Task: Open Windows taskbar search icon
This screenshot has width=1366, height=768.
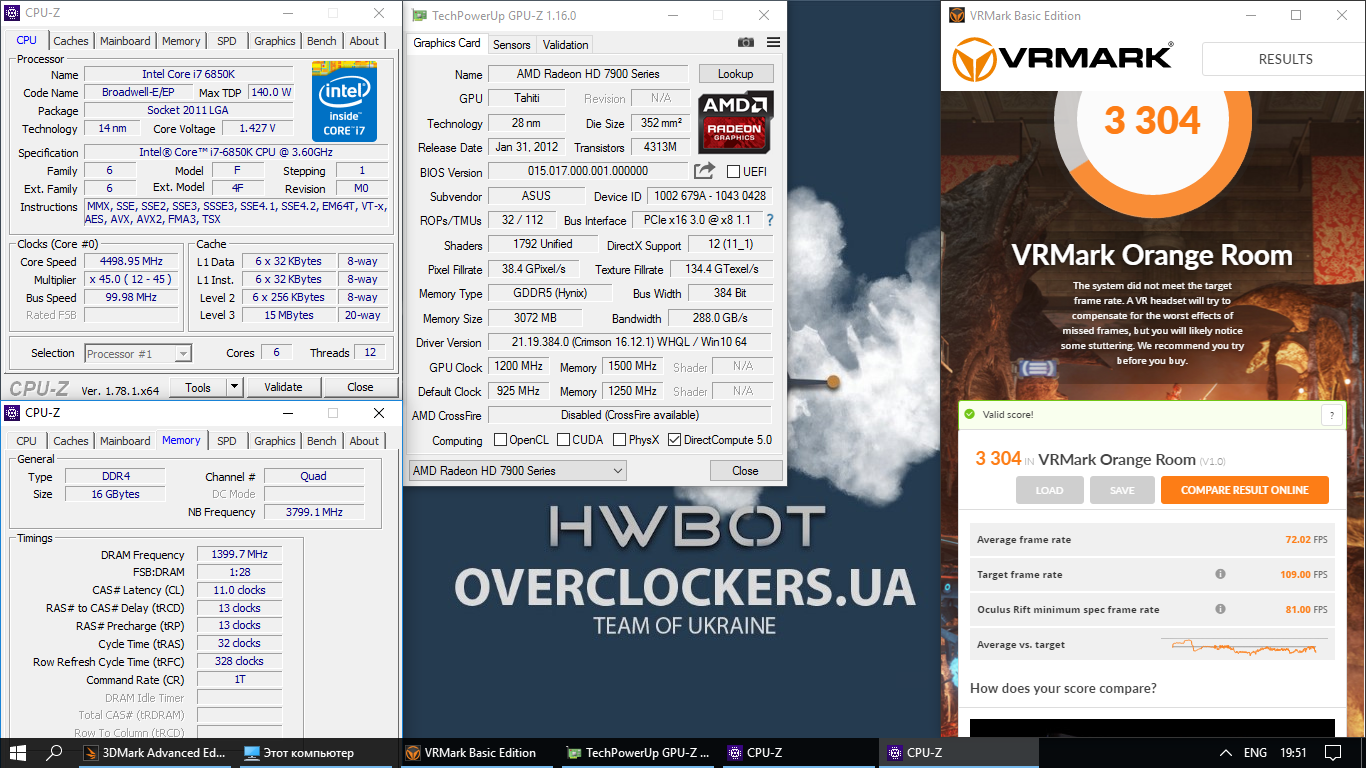Action: (x=55, y=753)
